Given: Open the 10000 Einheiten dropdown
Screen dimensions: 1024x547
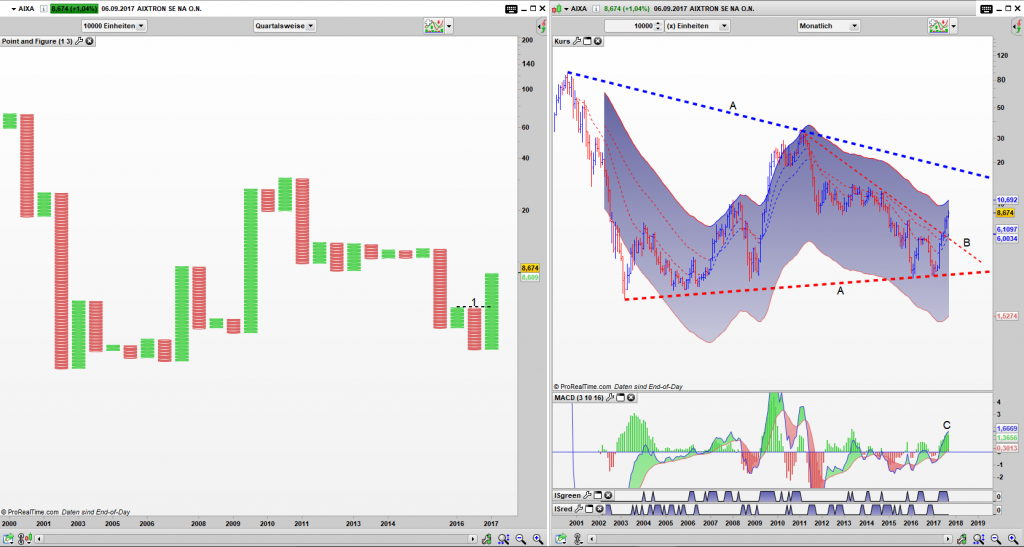Looking at the screenshot, I should tap(114, 25).
